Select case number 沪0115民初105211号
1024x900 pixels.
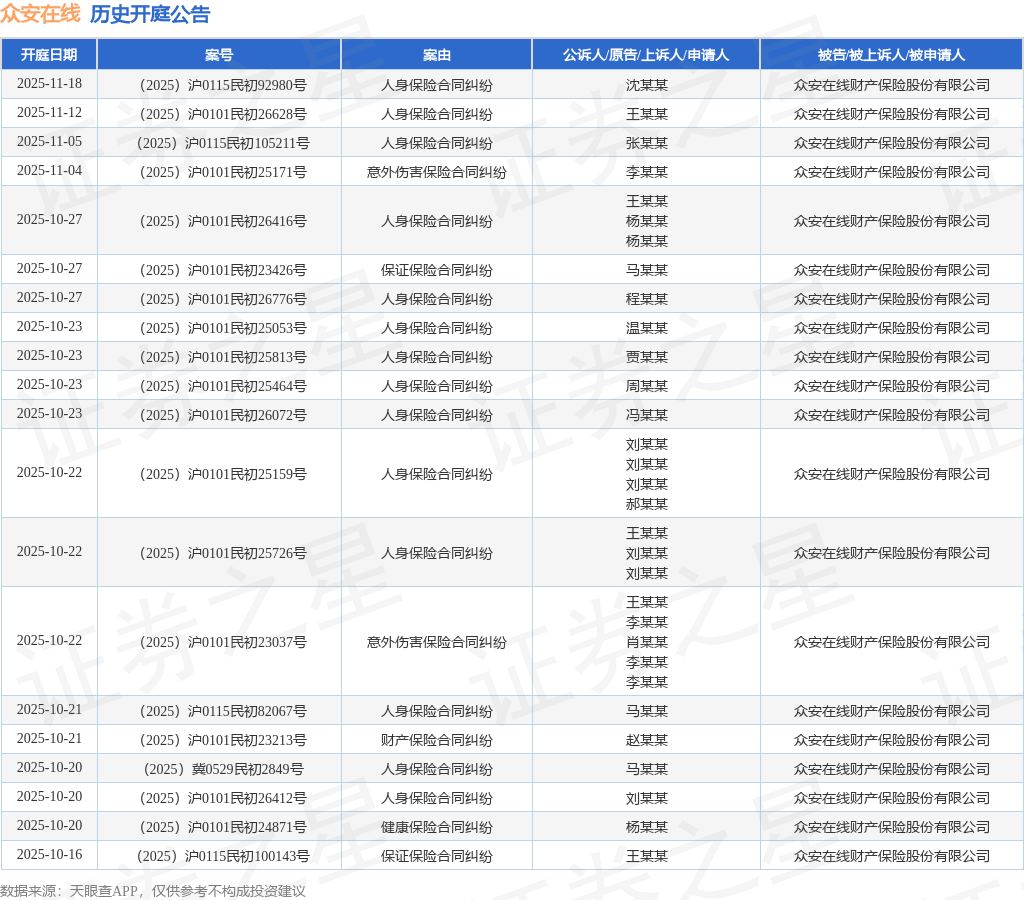point(223,143)
